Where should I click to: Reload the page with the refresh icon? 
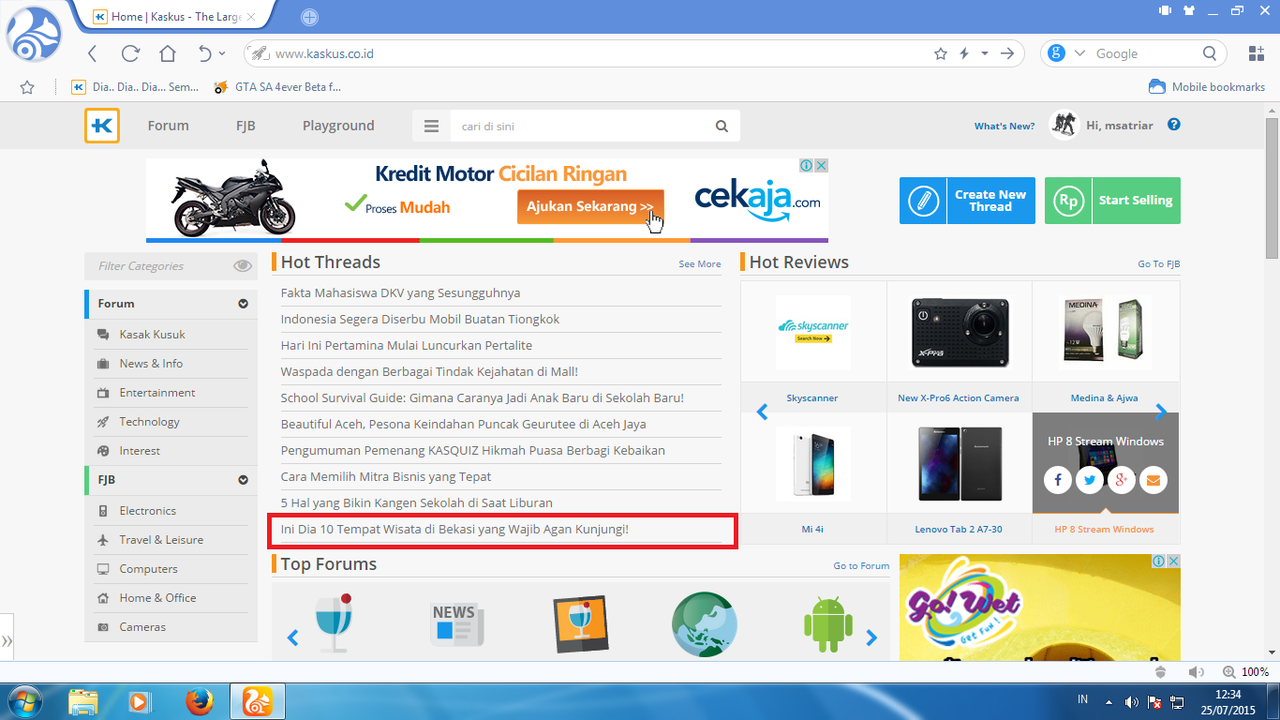click(x=130, y=54)
